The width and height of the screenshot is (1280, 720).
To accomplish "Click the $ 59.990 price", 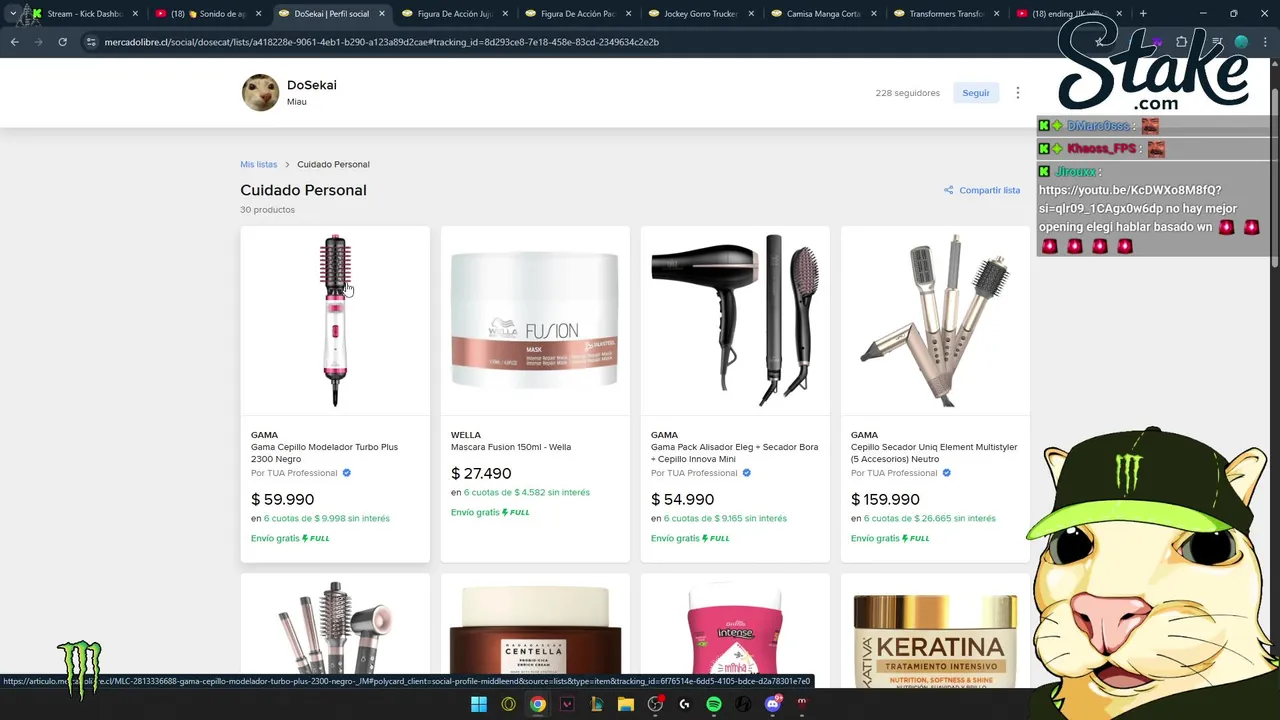I will click(282, 499).
